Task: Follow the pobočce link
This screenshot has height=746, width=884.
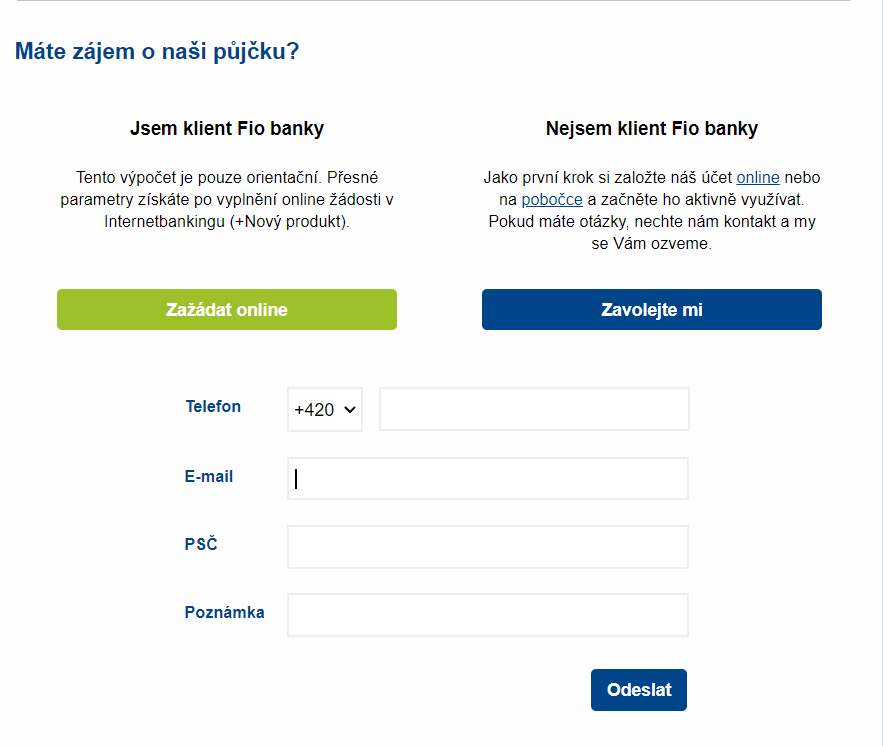Action: (552, 199)
